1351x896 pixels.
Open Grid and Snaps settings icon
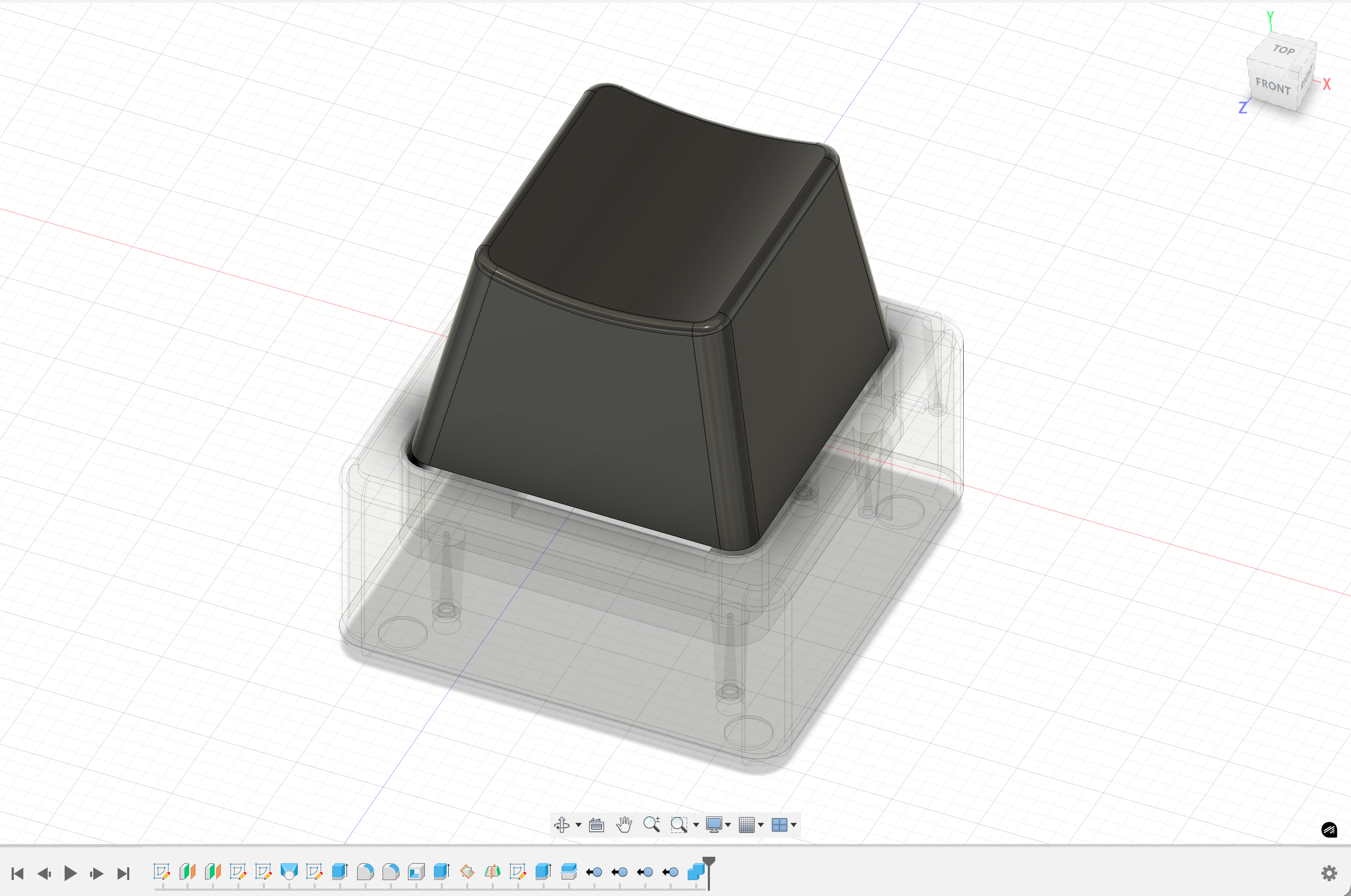(x=746, y=824)
